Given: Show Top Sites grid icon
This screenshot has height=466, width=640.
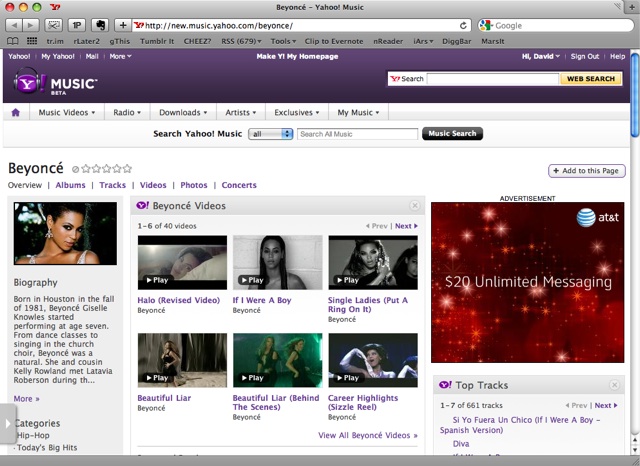Looking at the screenshot, I should (31, 41).
